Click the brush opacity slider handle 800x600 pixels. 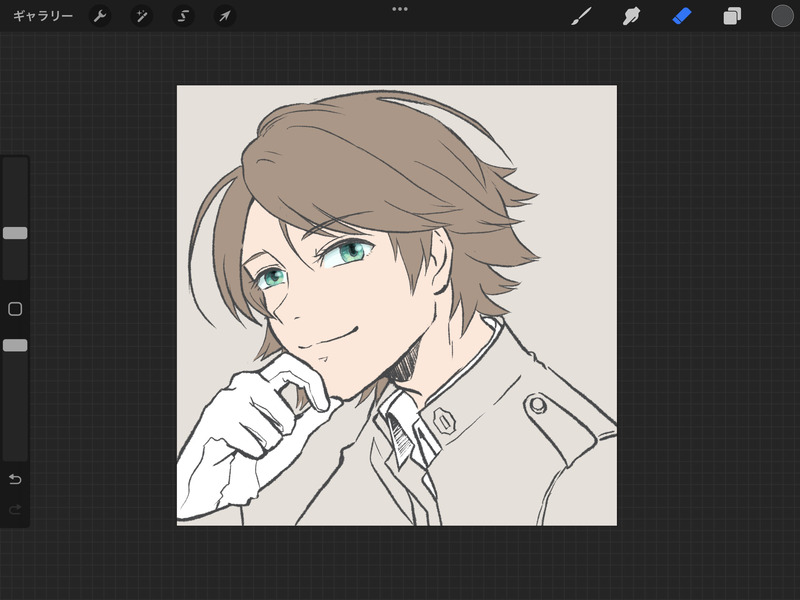[15, 345]
